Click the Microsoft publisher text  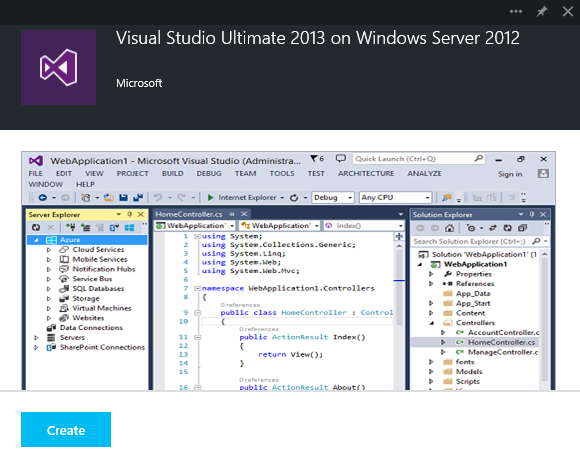tap(139, 83)
